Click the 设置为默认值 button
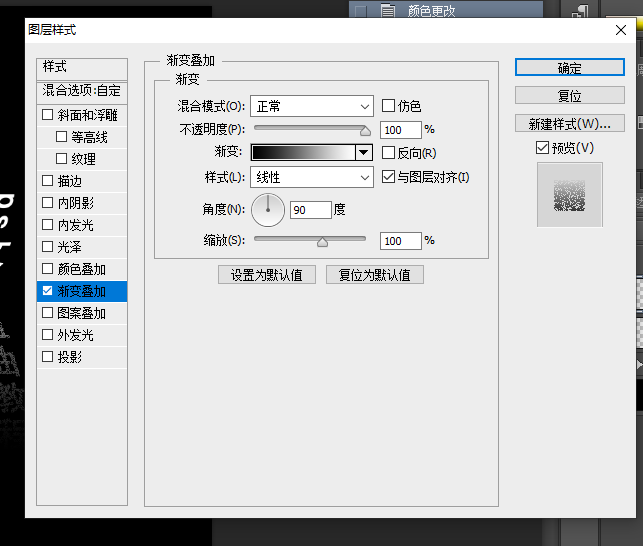The width and height of the screenshot is (643, 546). 267,274
